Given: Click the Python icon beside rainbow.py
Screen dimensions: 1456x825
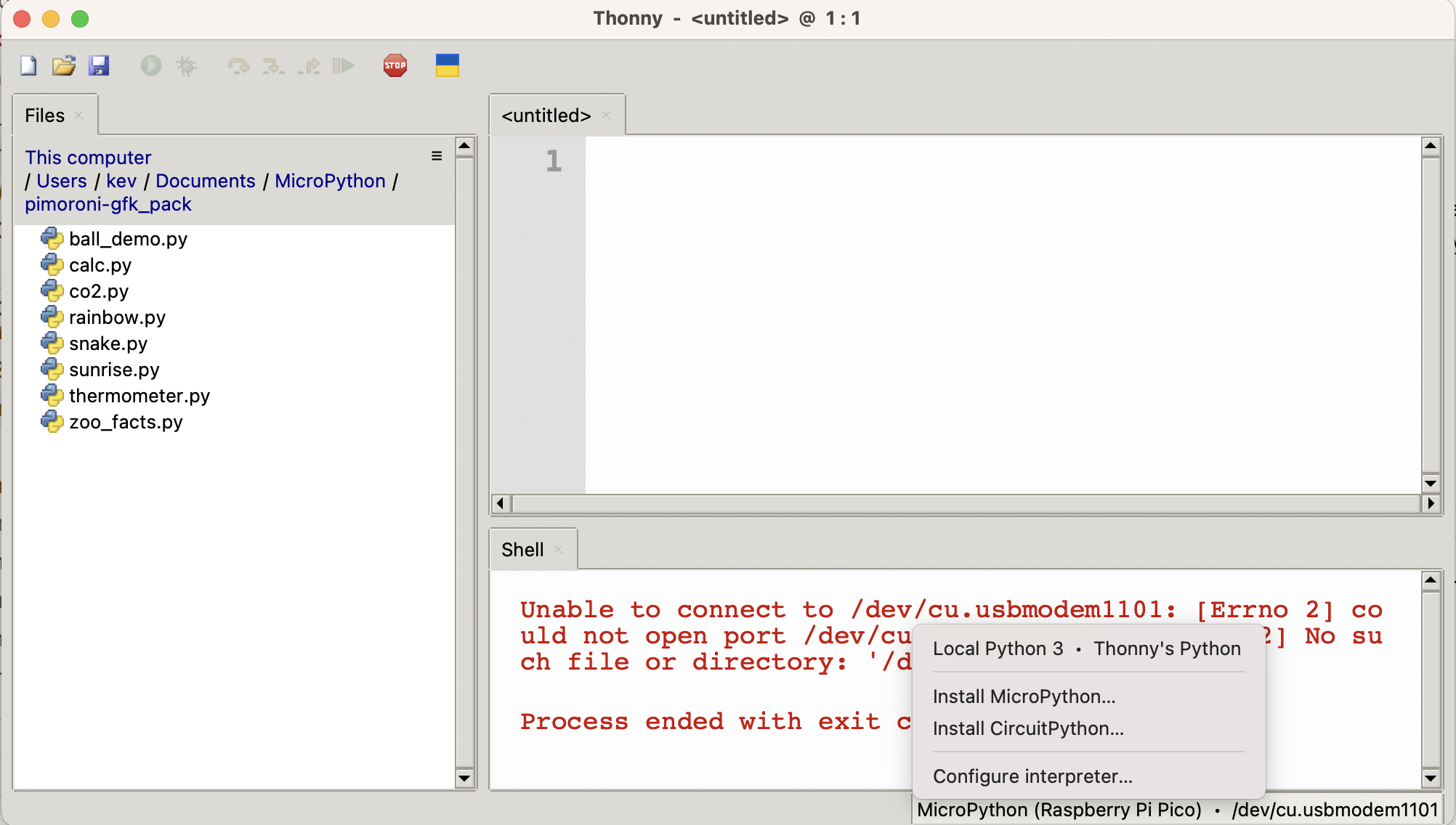Looking at the screenshot, I should [x=52, y=317].
